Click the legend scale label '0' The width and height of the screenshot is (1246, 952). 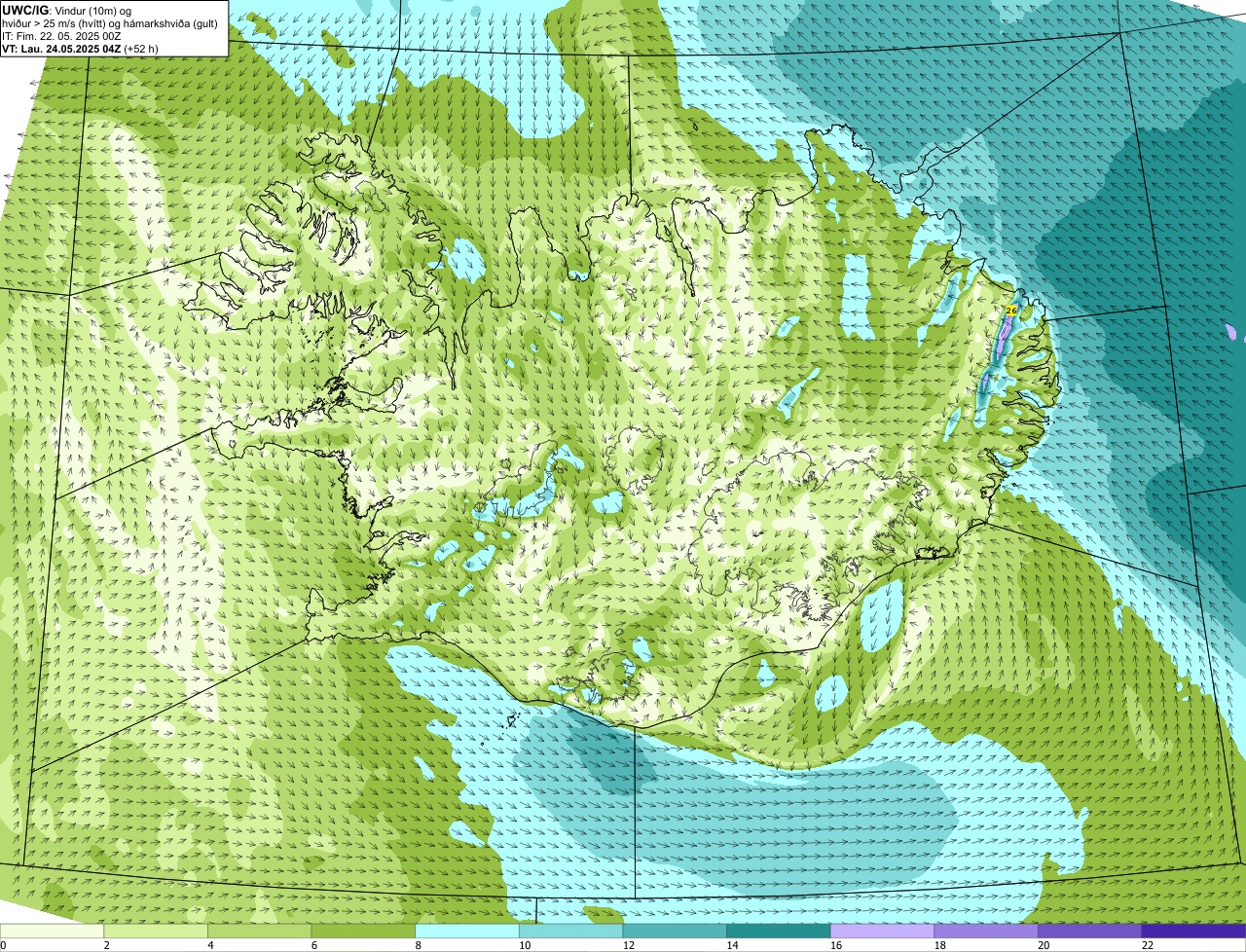click(3, 945)
